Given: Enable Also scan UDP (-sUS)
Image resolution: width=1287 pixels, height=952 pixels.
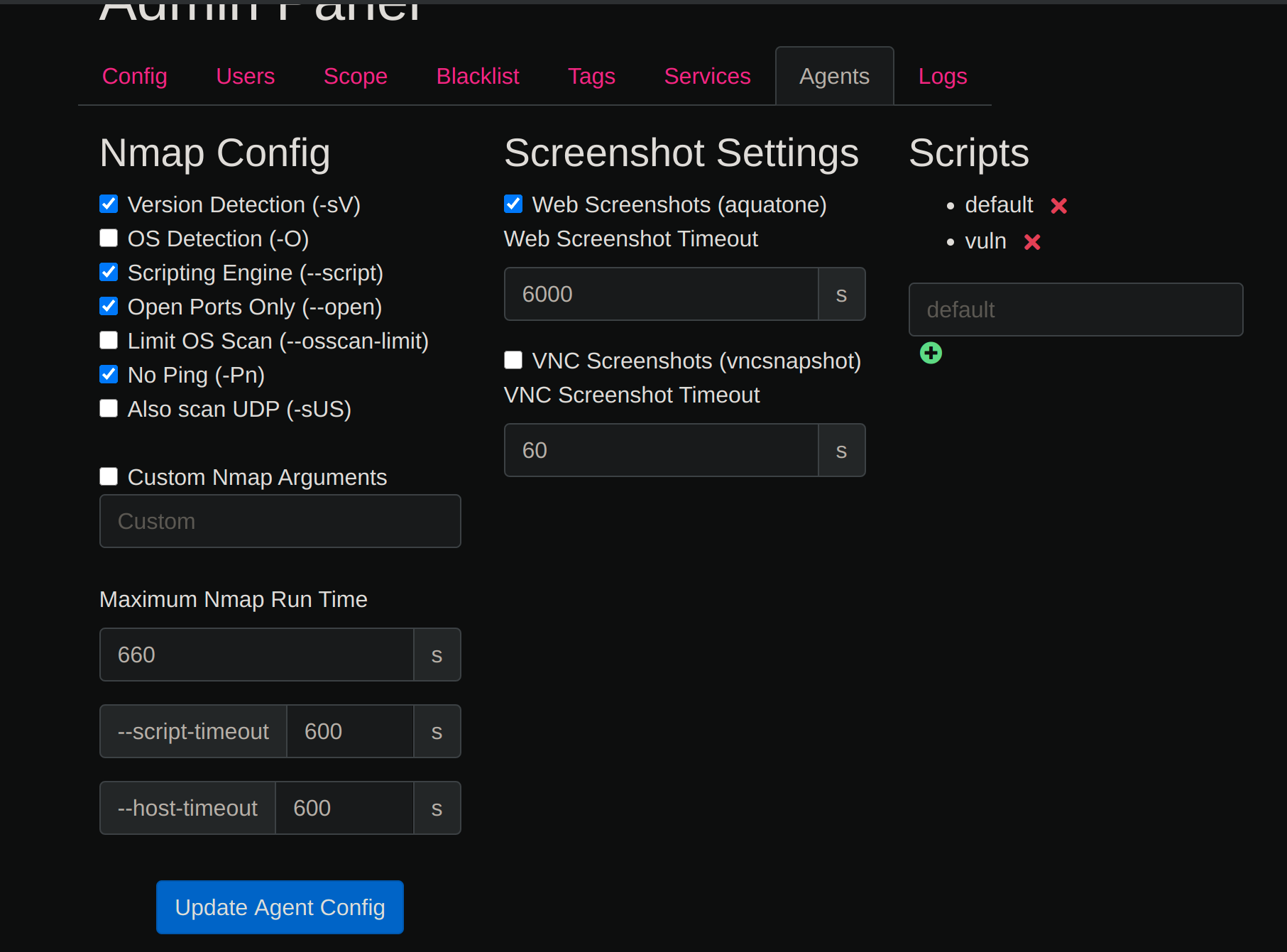Looking at the screenshot, I should coord(108,408).
